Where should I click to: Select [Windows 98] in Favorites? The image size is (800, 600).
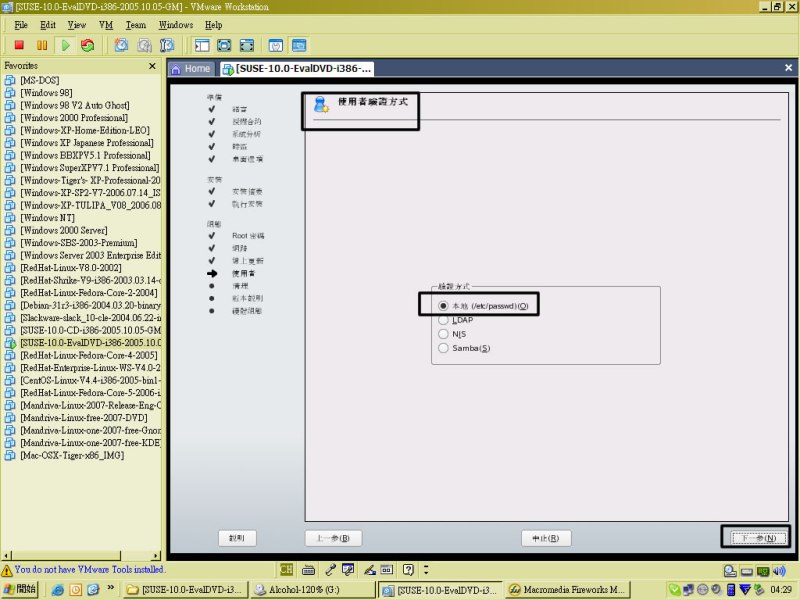click(x=46, y=93)
